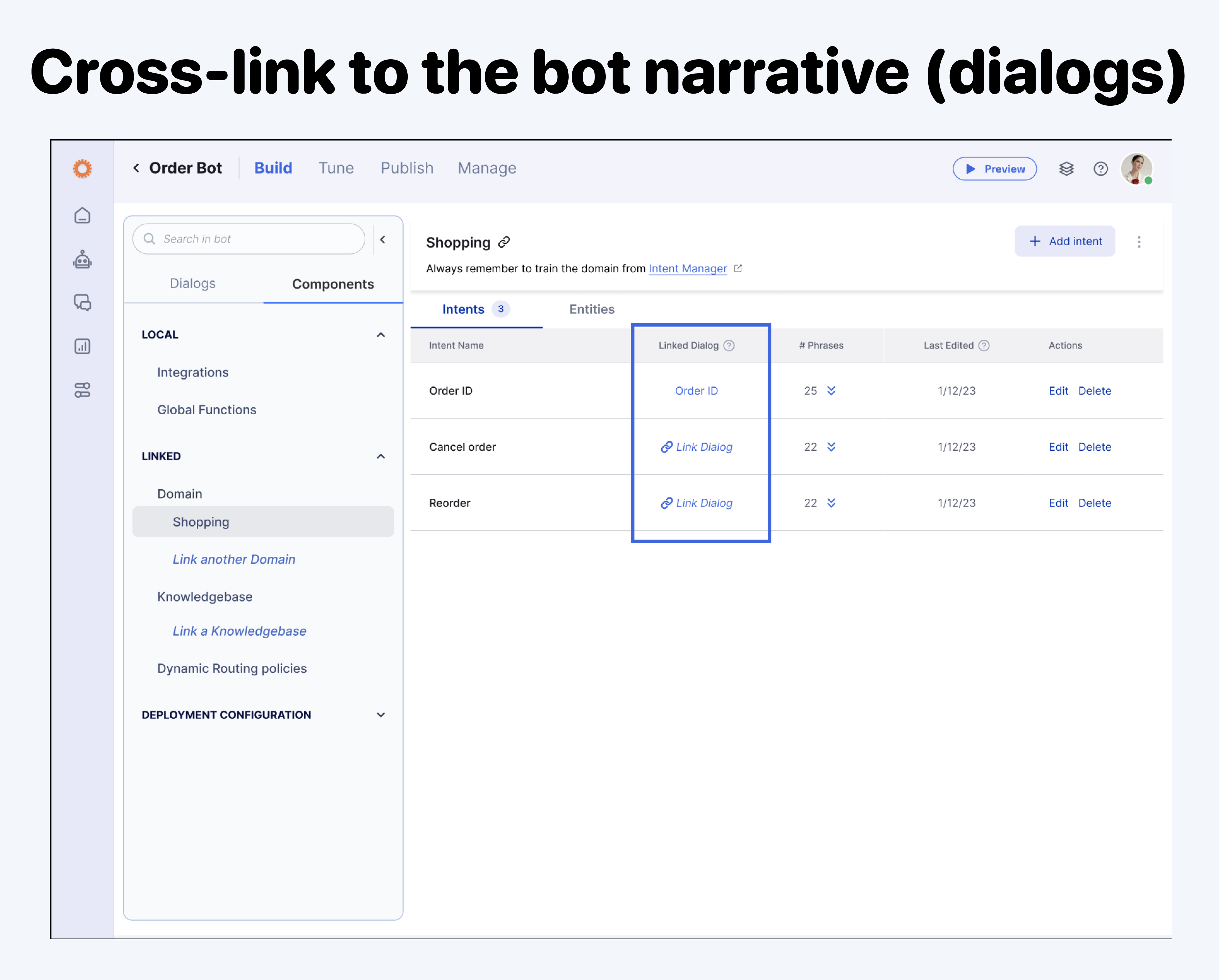The width and height of the screenshot is (1219, 980).
Task: Open the bot icon in left sidebar
Action: [x=83, y=259]
